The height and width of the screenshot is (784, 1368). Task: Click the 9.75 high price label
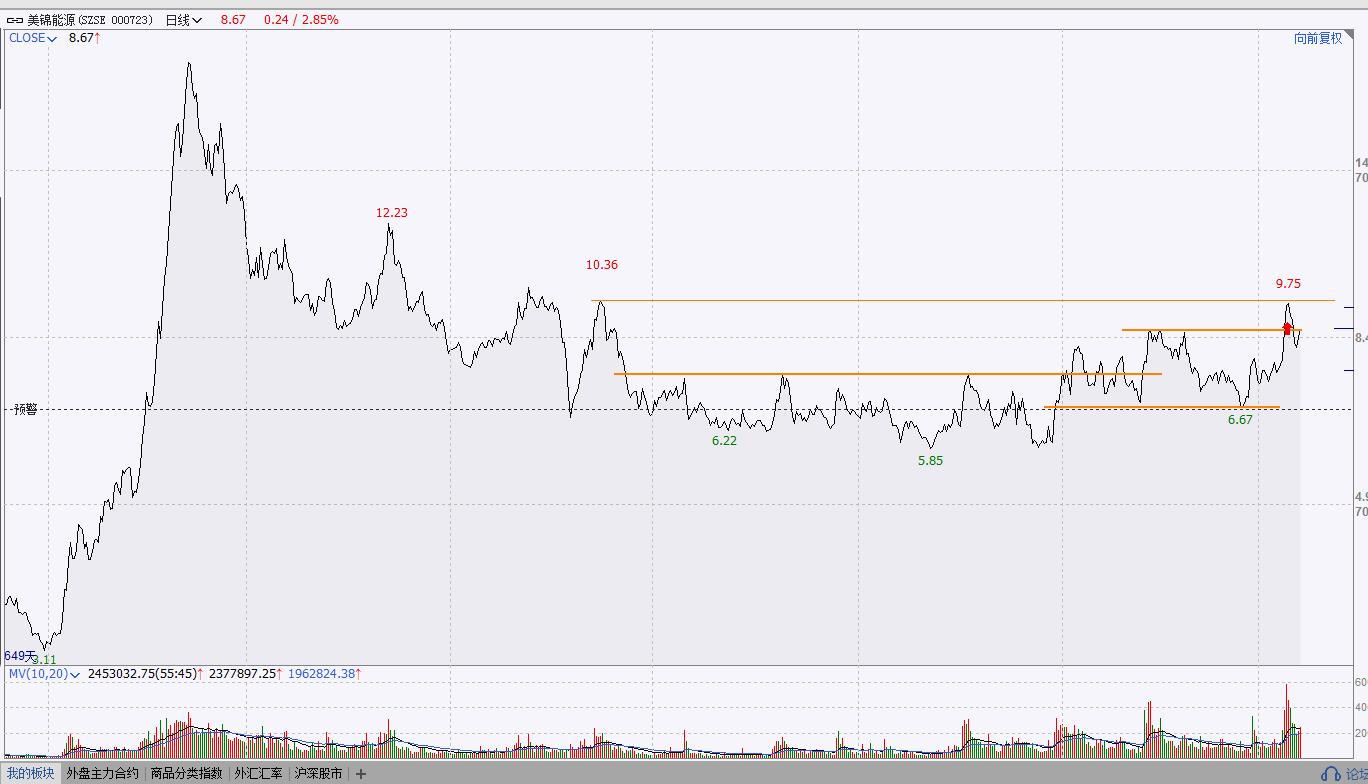tap(1288, 284)
